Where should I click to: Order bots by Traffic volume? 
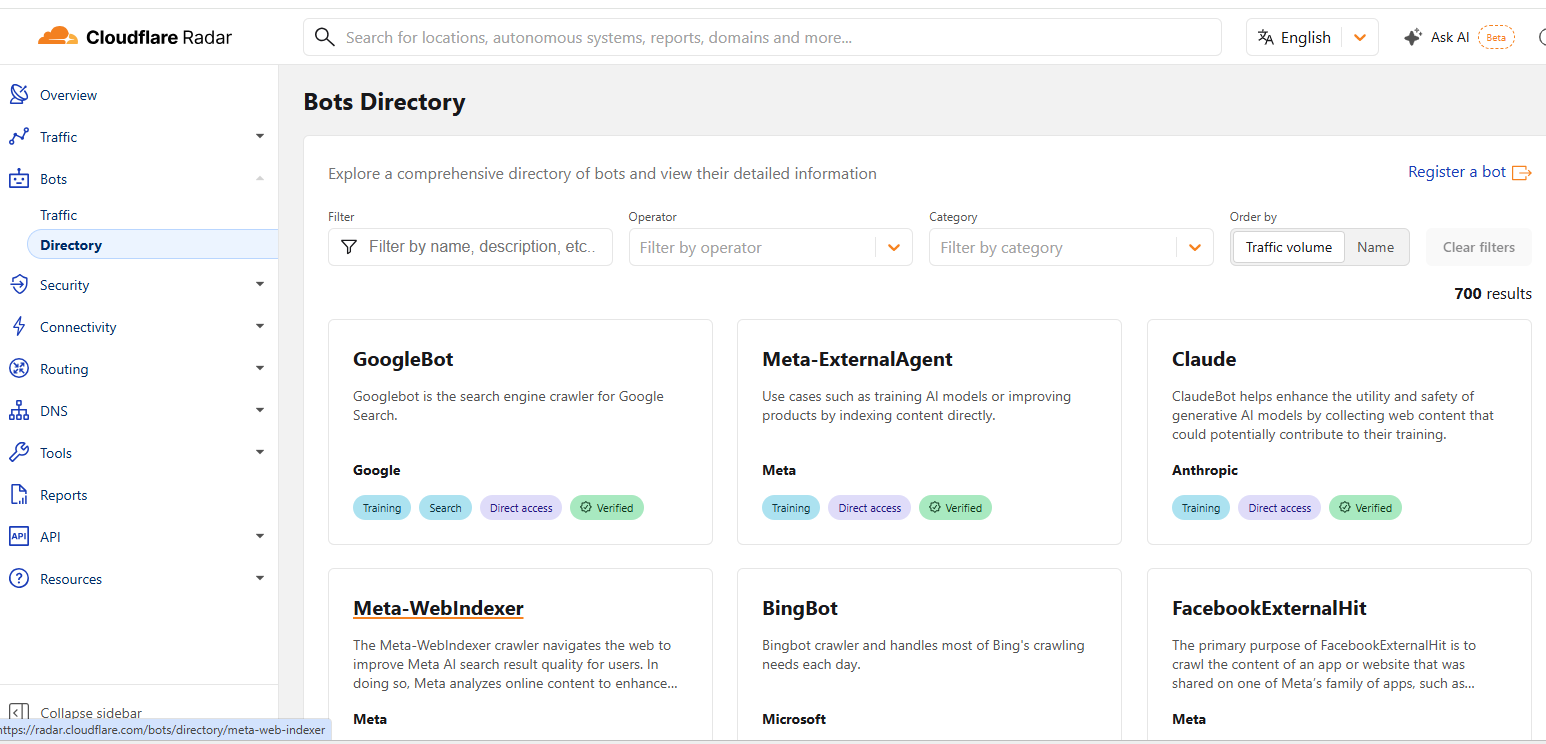1289,247
